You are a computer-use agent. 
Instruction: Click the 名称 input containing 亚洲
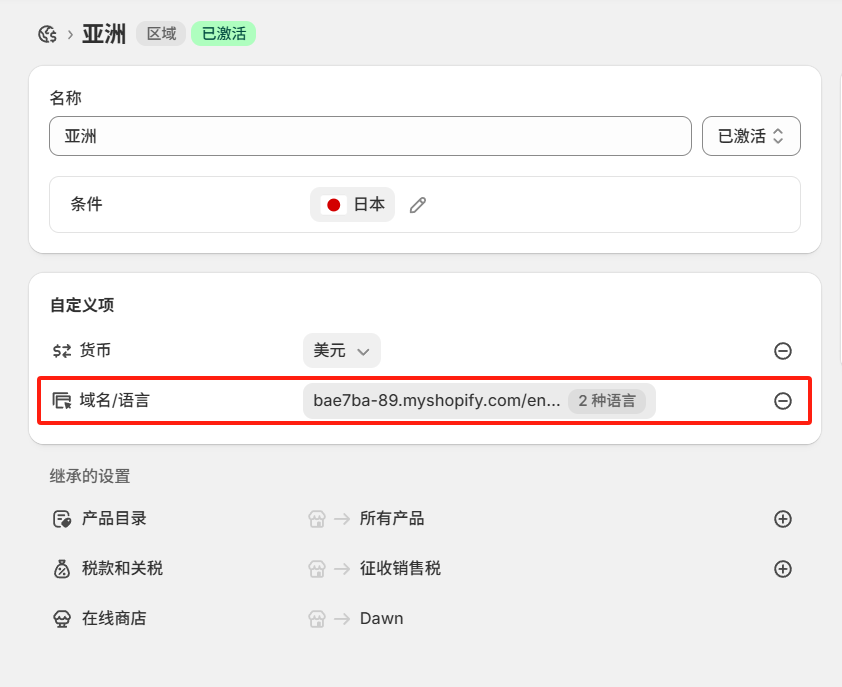(370, 136)
